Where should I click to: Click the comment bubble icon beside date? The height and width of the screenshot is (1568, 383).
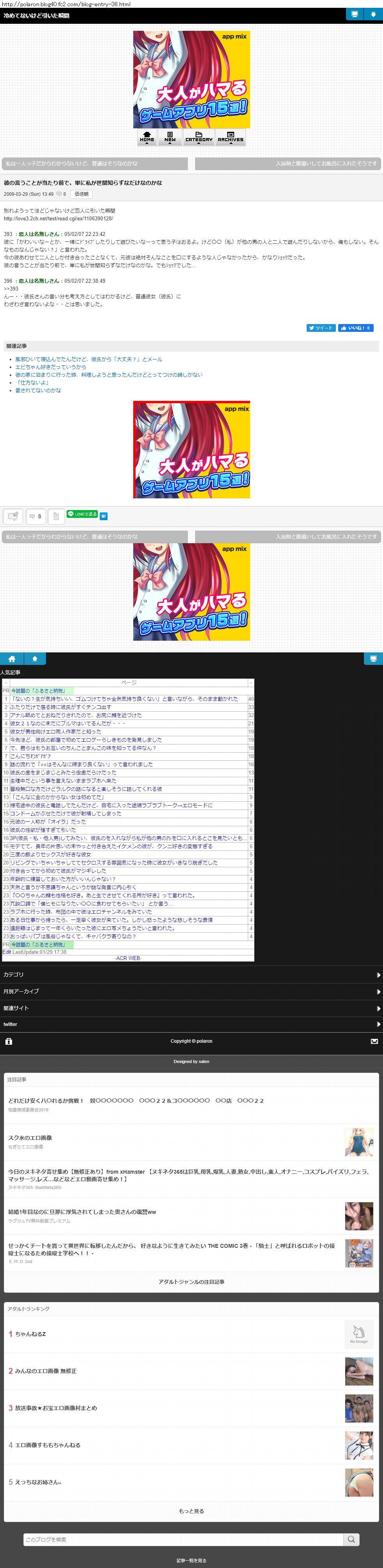(59, 194)
